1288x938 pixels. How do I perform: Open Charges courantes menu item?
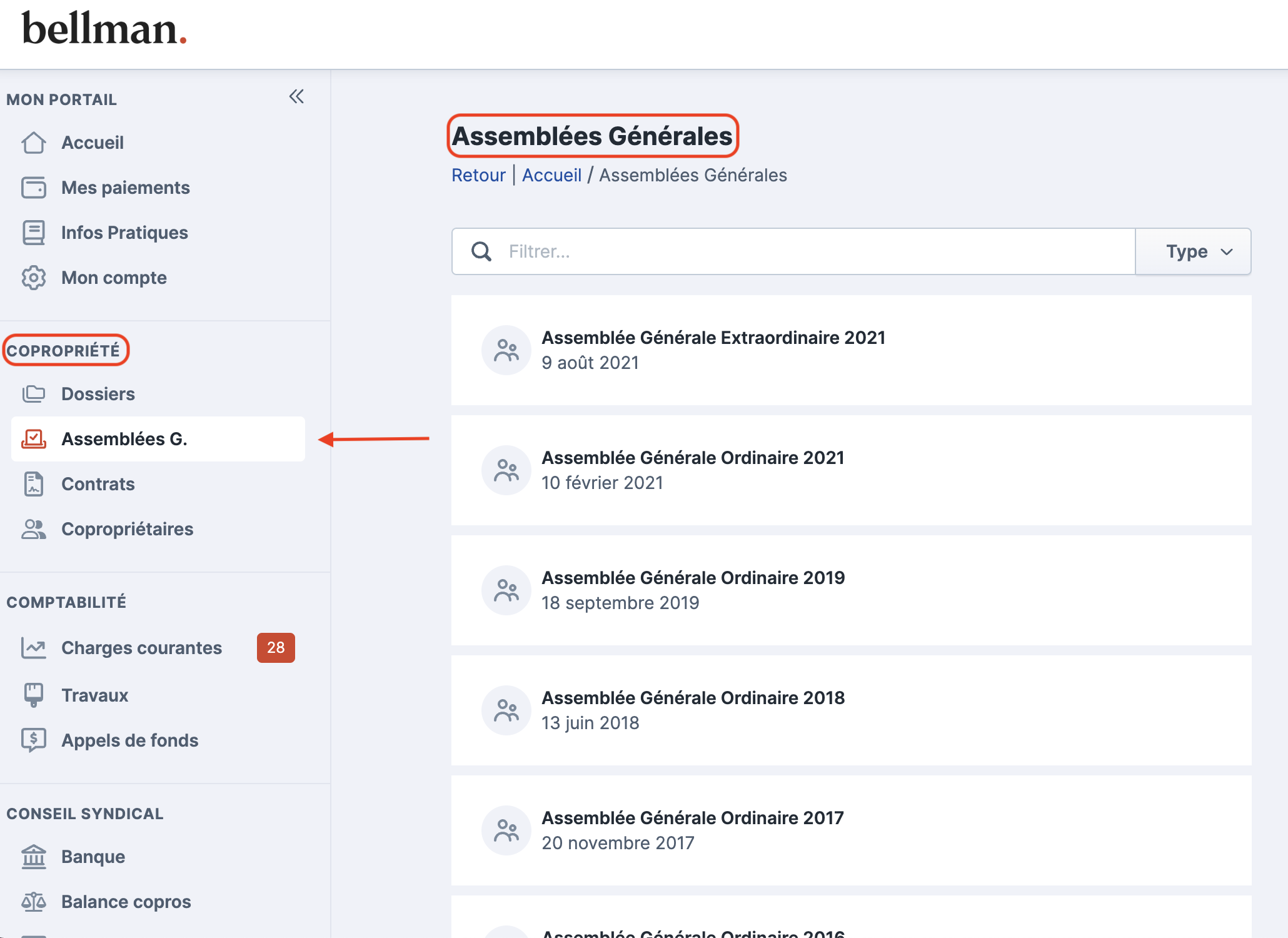pos(141,648)
